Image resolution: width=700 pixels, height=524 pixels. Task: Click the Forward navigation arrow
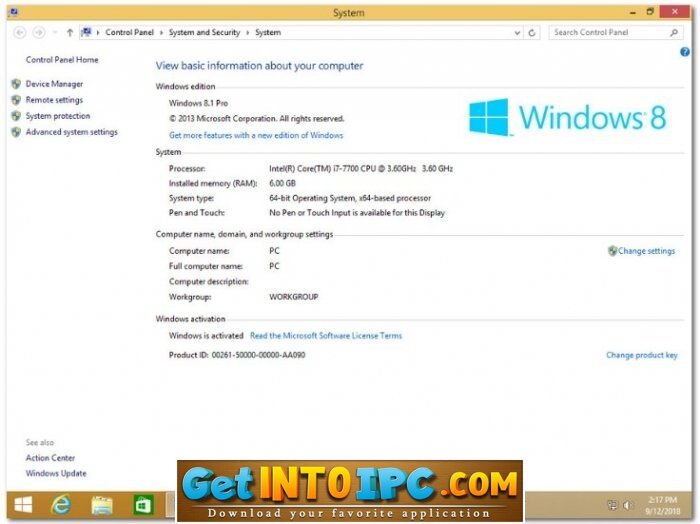pos(39,33)
